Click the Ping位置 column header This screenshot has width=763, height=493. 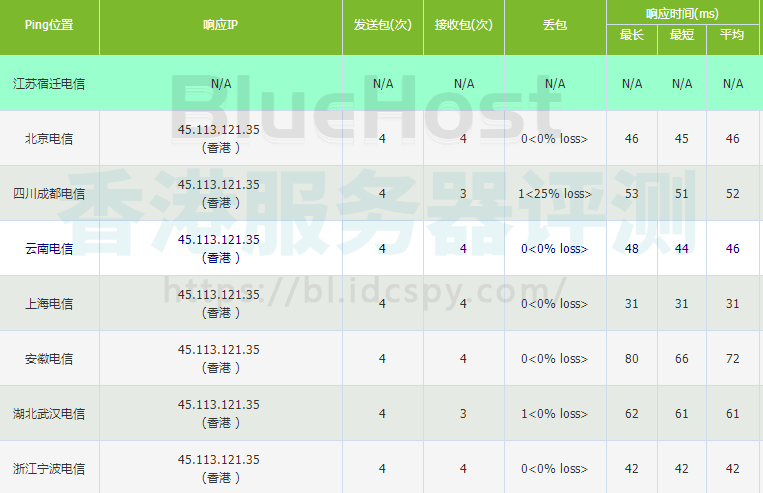(49, 25)
